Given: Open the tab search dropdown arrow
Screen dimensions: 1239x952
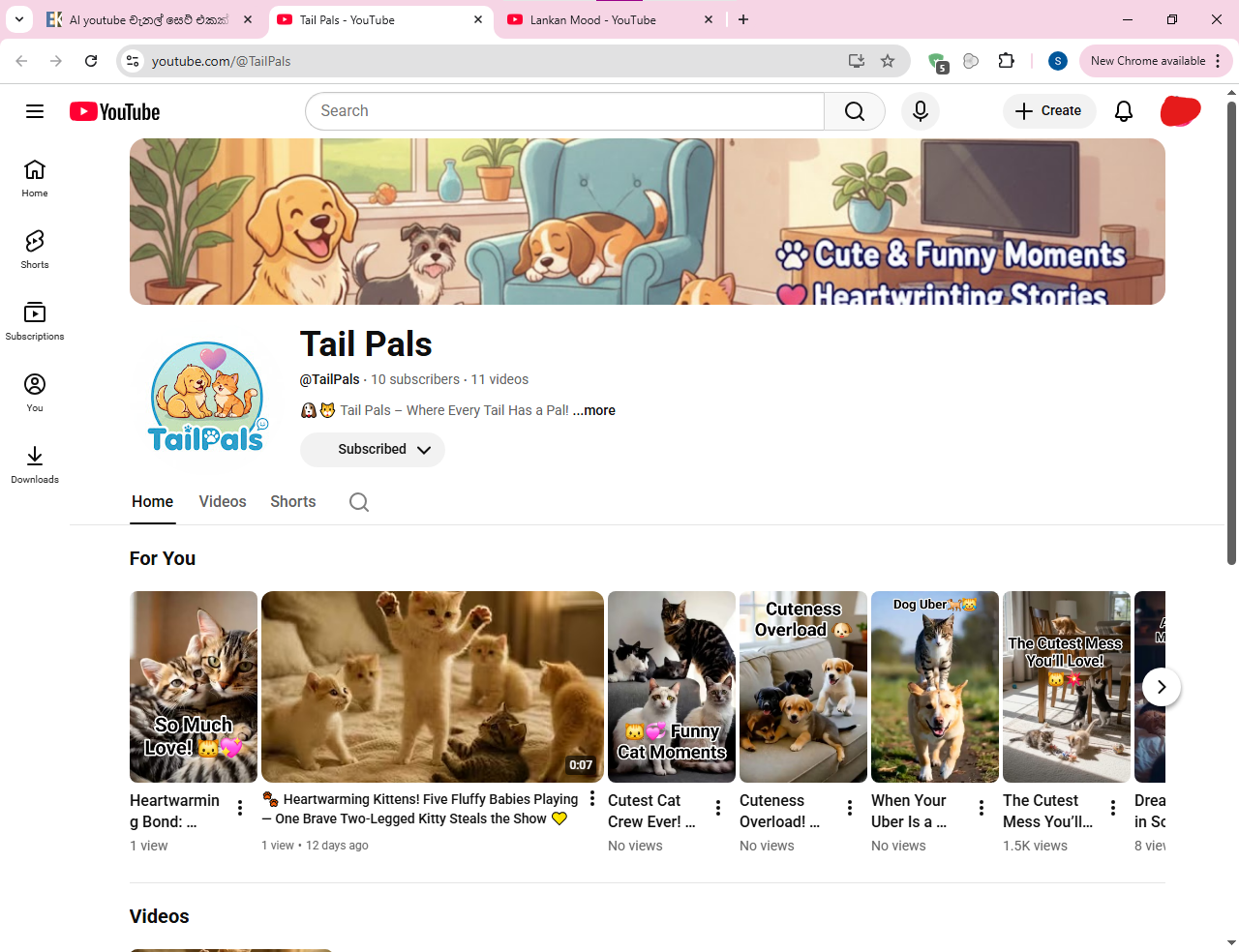Looking at the screenshot, I should pyautogui.click(x=18, y=19).
